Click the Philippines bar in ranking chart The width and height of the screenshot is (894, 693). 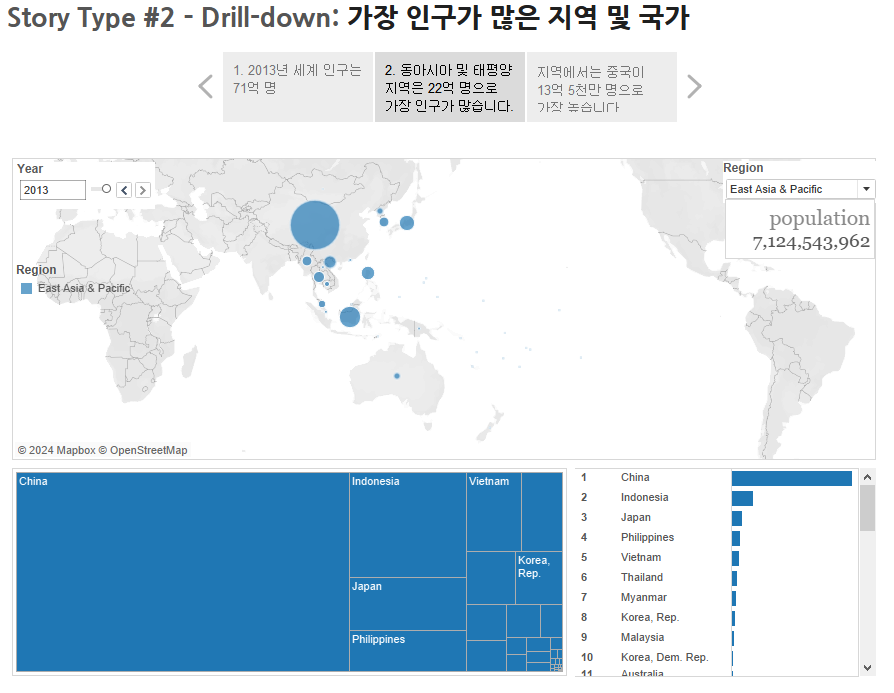click(735, 538)
